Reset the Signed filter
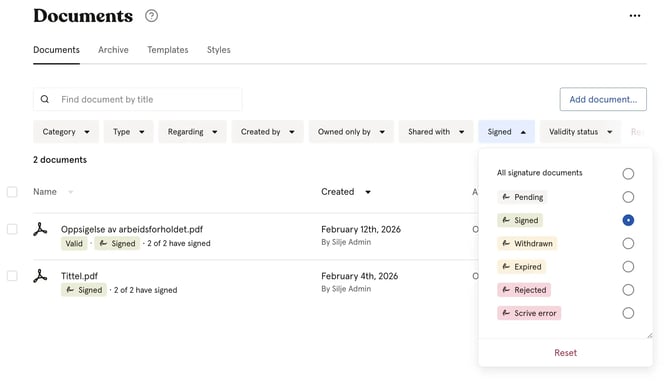 565,353
